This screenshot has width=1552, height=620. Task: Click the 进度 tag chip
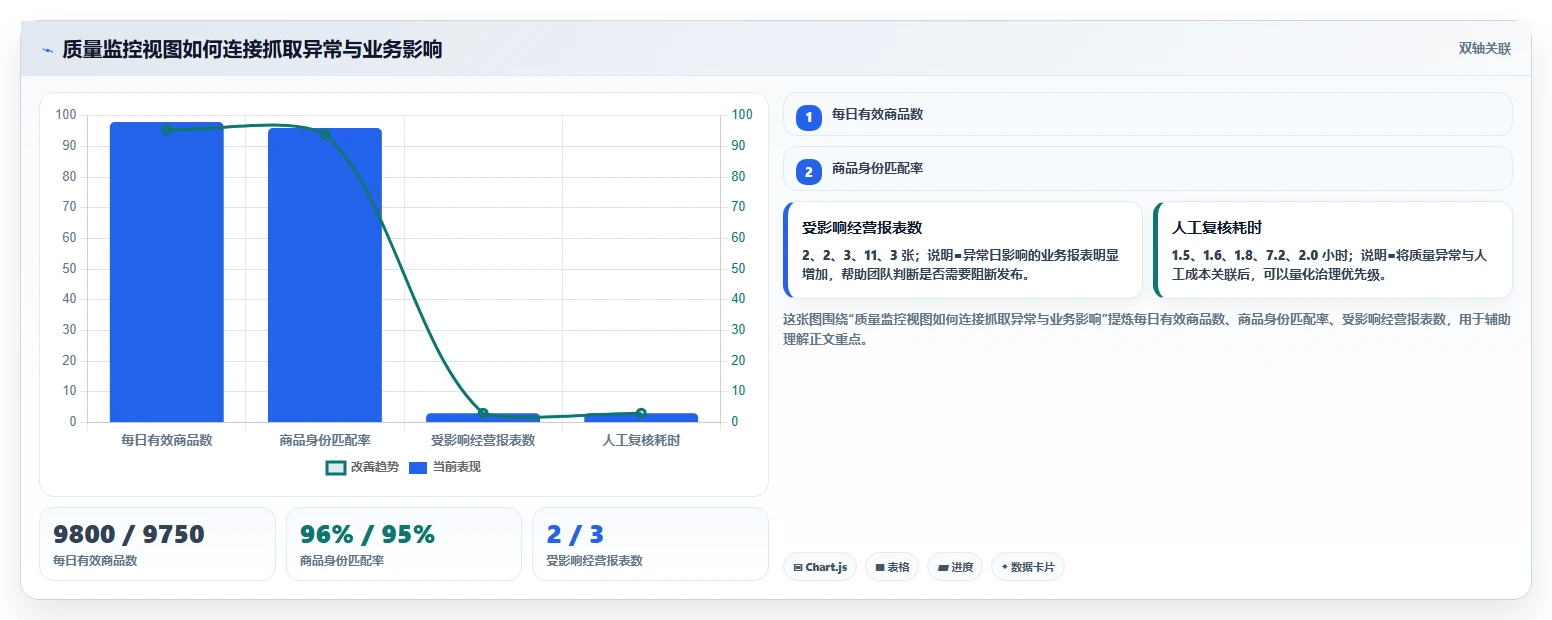point(954,567)
